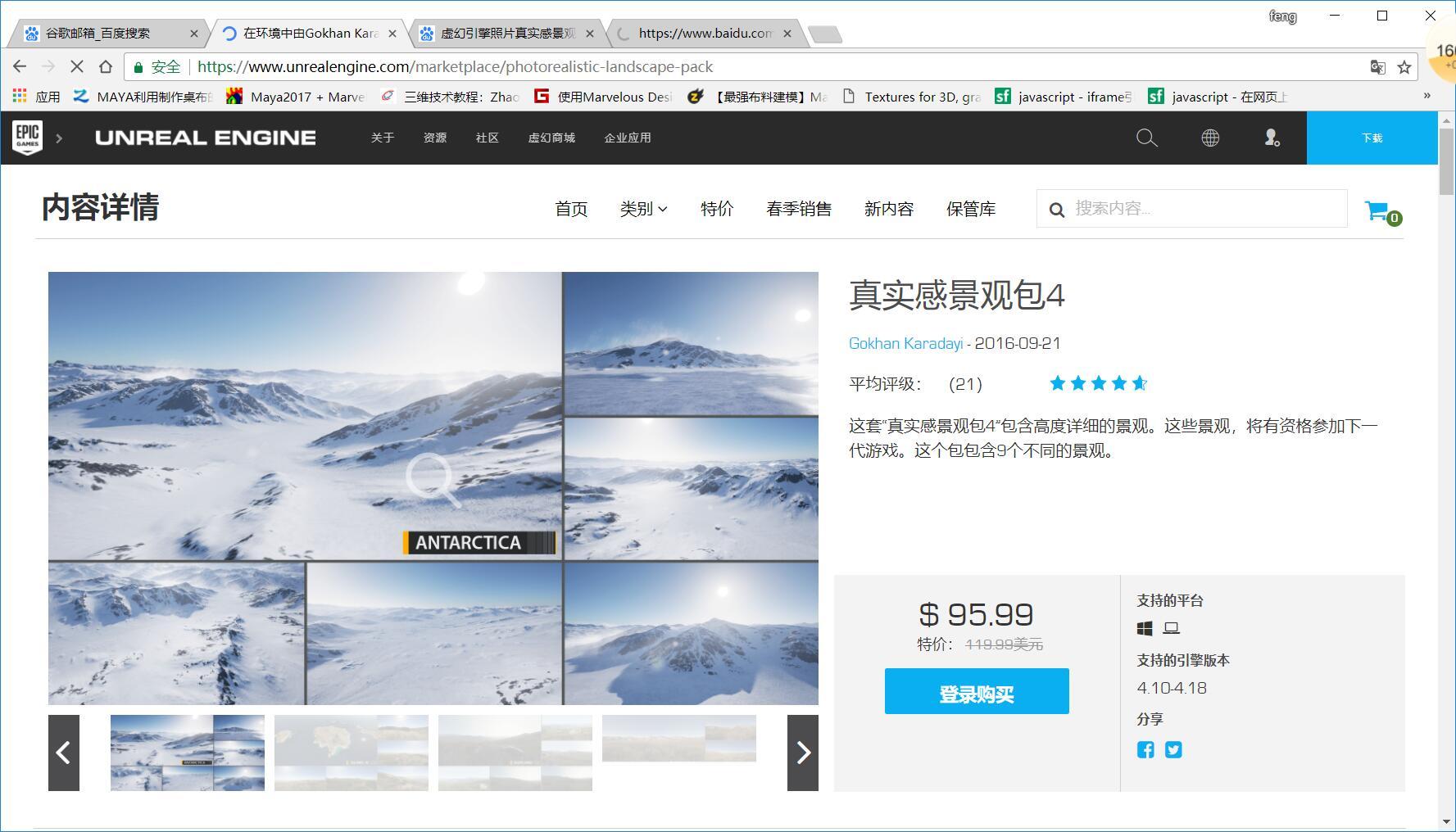Screen dimensions: 1456x832
Task: Open the javascript - iframe bookmark
Action: [1064, 97]
